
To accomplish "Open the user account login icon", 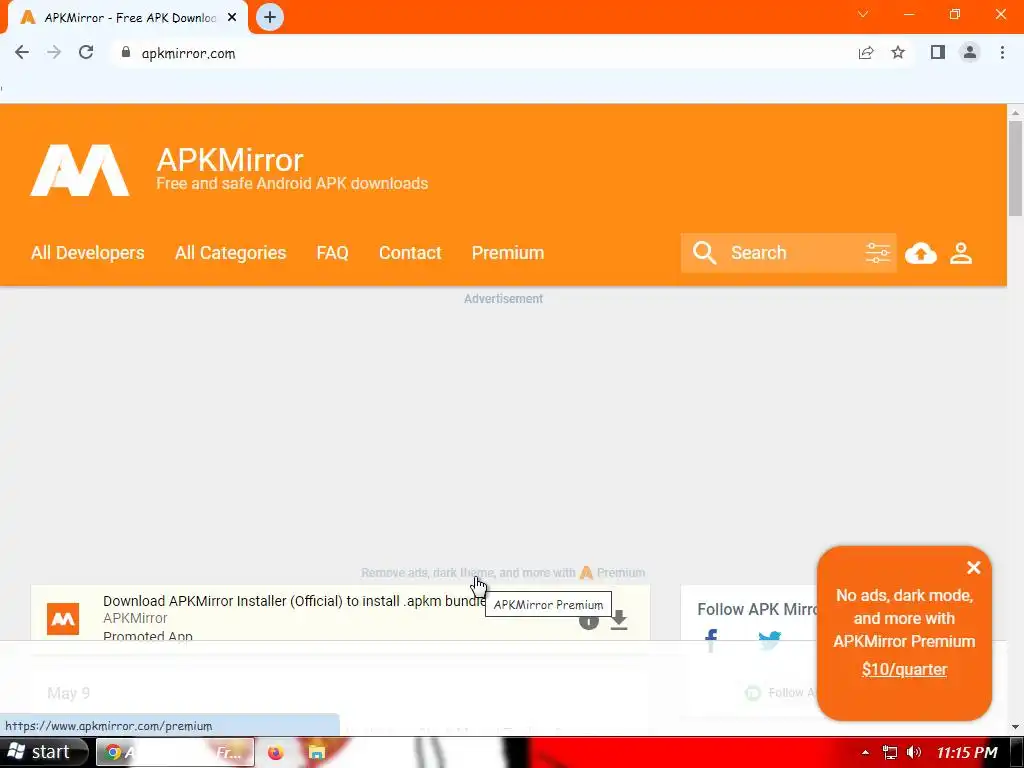I will click(961, 253).
